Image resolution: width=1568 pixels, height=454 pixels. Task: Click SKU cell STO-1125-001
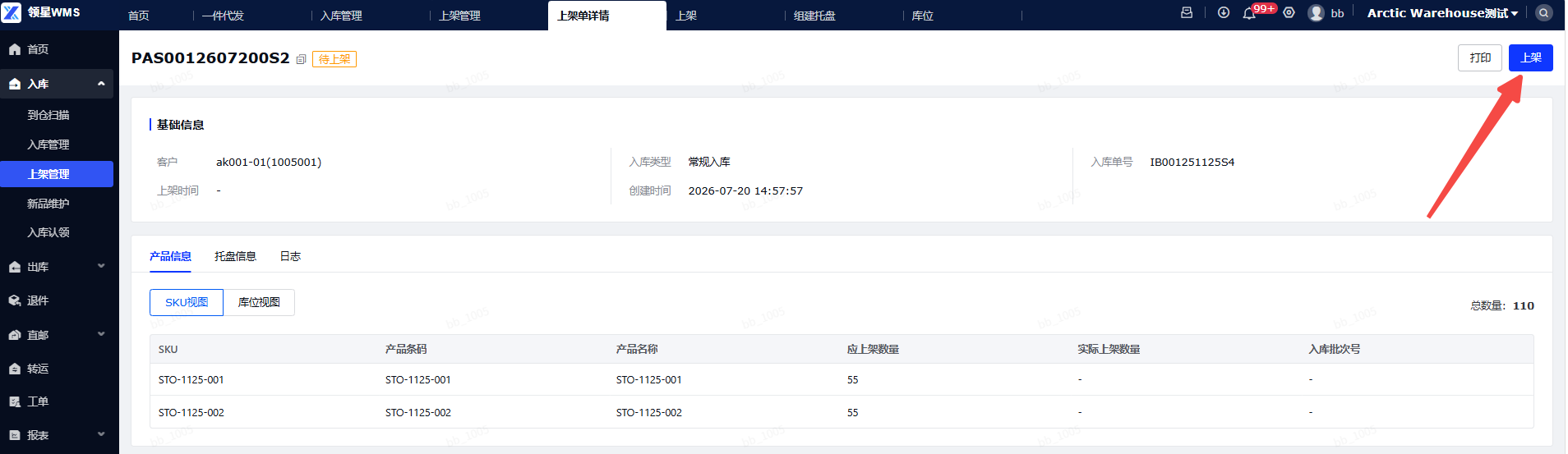191,379
